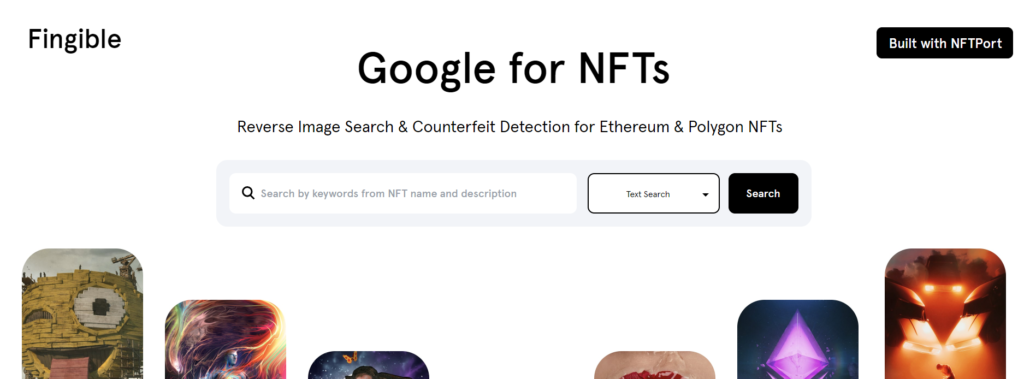Open the yellow emoji building NFT
The width and height of the screenshot is (1024, 379).
coord(82,314)
